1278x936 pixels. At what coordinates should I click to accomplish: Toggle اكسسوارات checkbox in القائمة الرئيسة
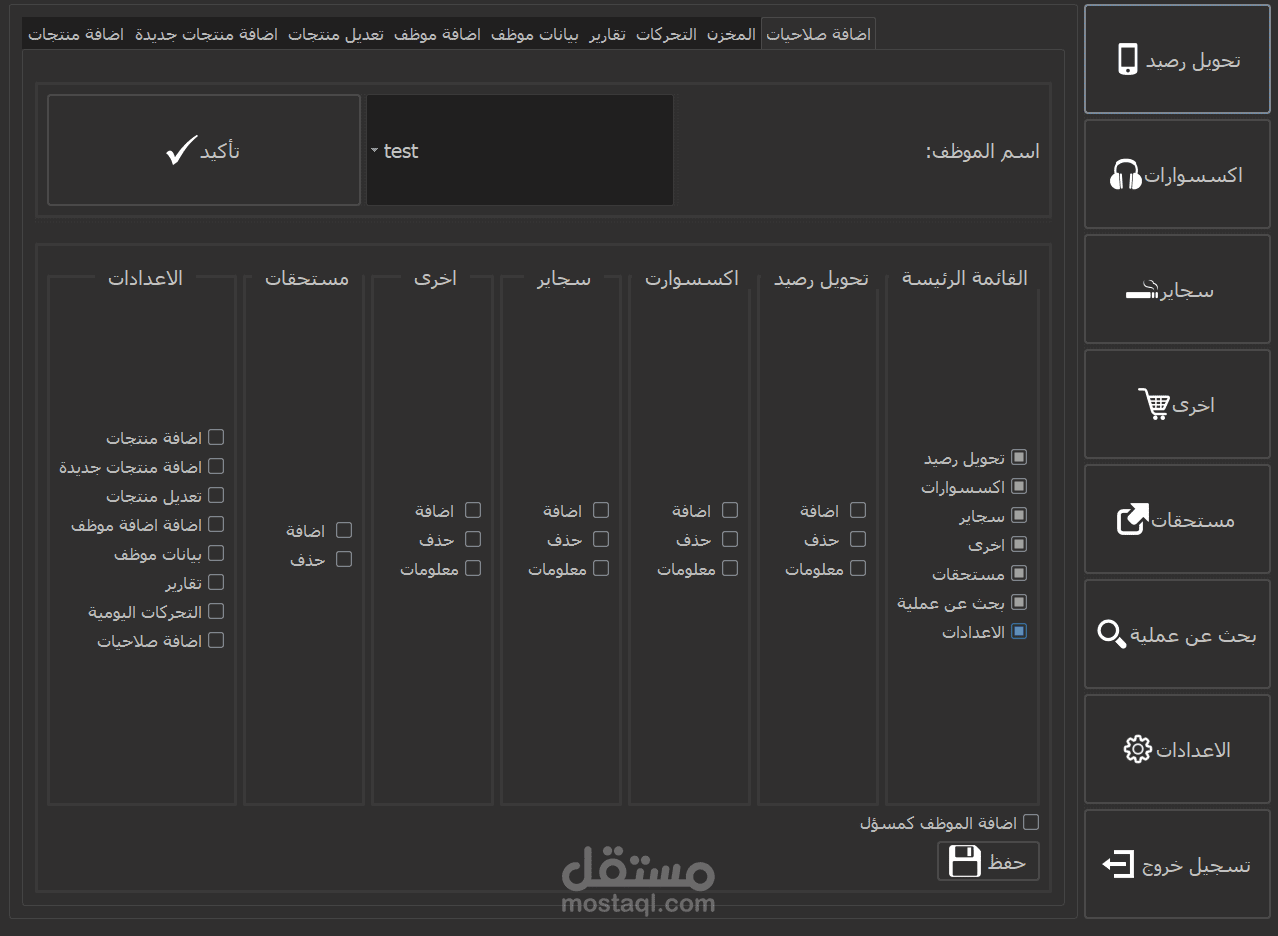(x=1019, y=486)
